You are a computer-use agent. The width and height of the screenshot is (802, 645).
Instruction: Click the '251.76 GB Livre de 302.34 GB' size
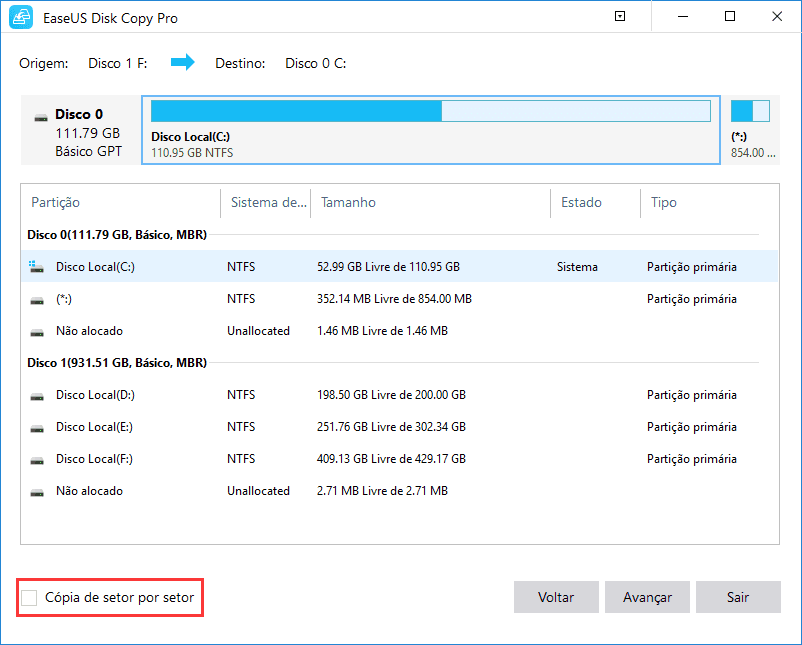coord(391,427)
